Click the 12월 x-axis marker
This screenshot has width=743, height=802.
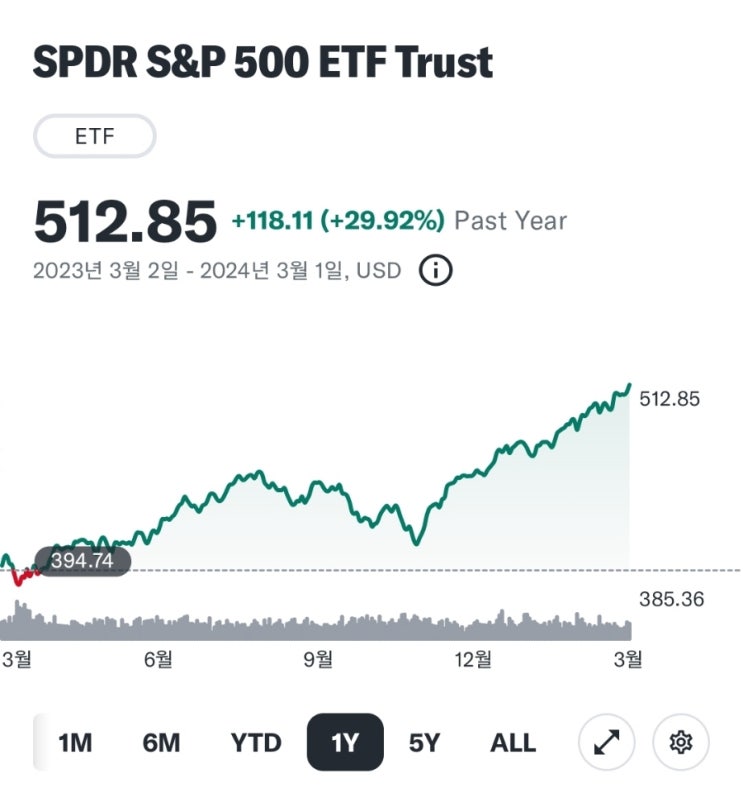pos(472,658)
